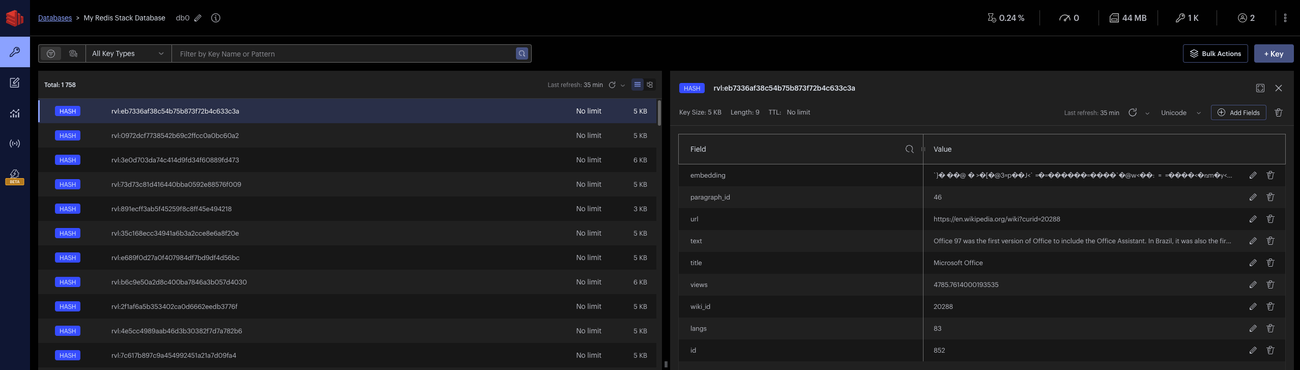The image size is (1300, 370).
Task: Delete the embedding field
Action: click(x=1270, y=175)
